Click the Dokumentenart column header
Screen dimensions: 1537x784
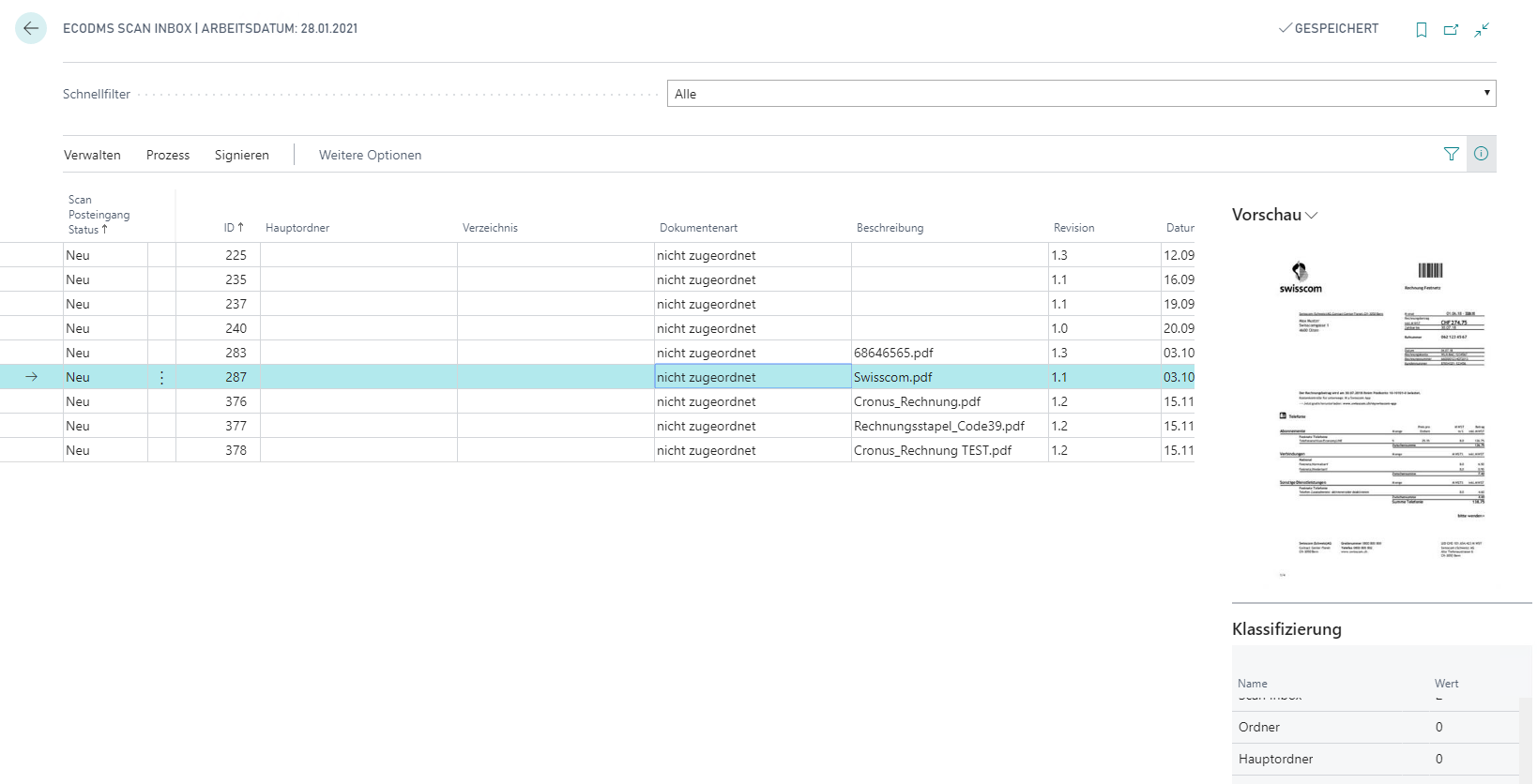pos(698,228)
